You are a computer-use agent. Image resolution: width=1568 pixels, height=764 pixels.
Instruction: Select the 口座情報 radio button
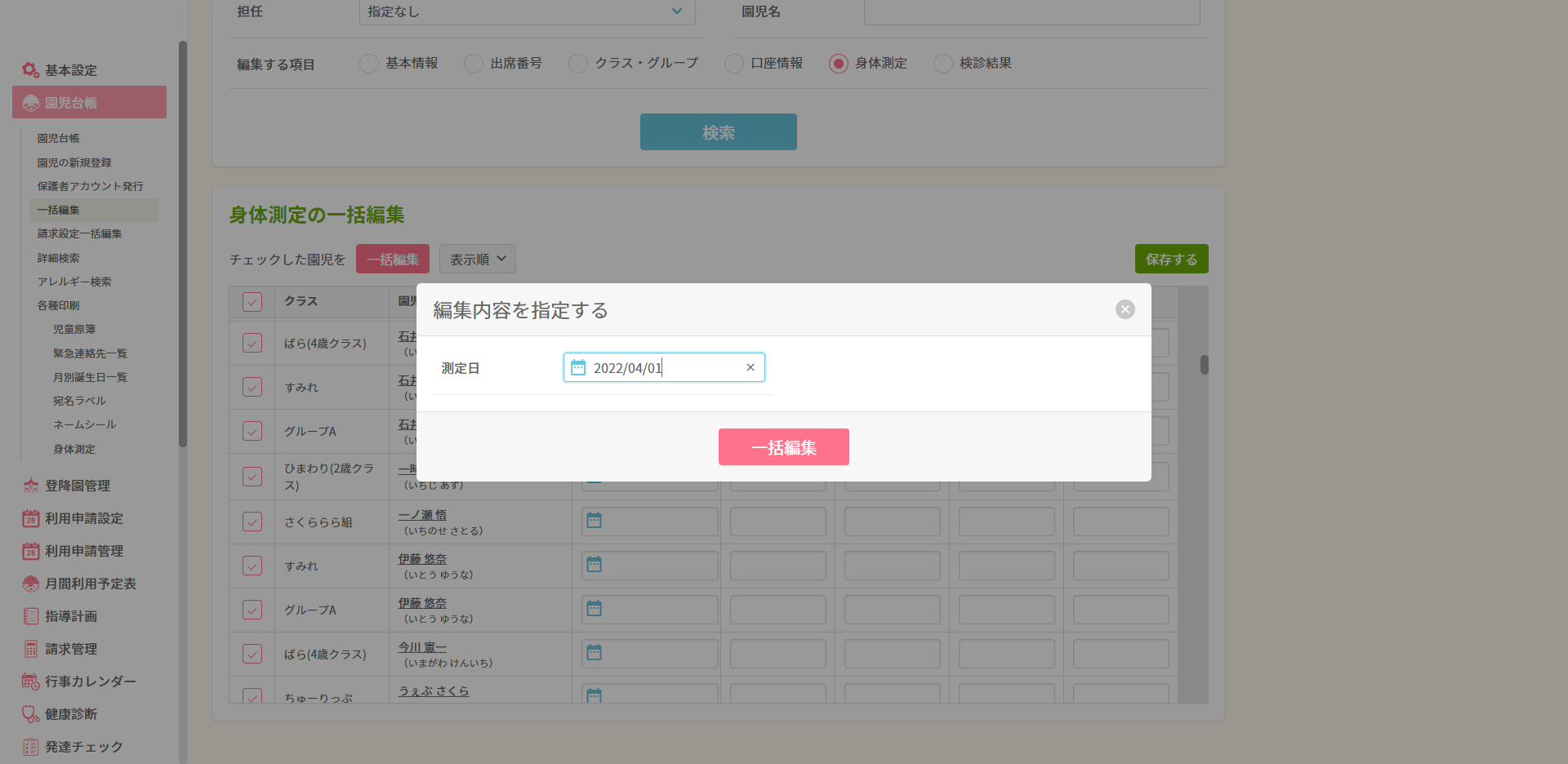[x=734, y=64]
